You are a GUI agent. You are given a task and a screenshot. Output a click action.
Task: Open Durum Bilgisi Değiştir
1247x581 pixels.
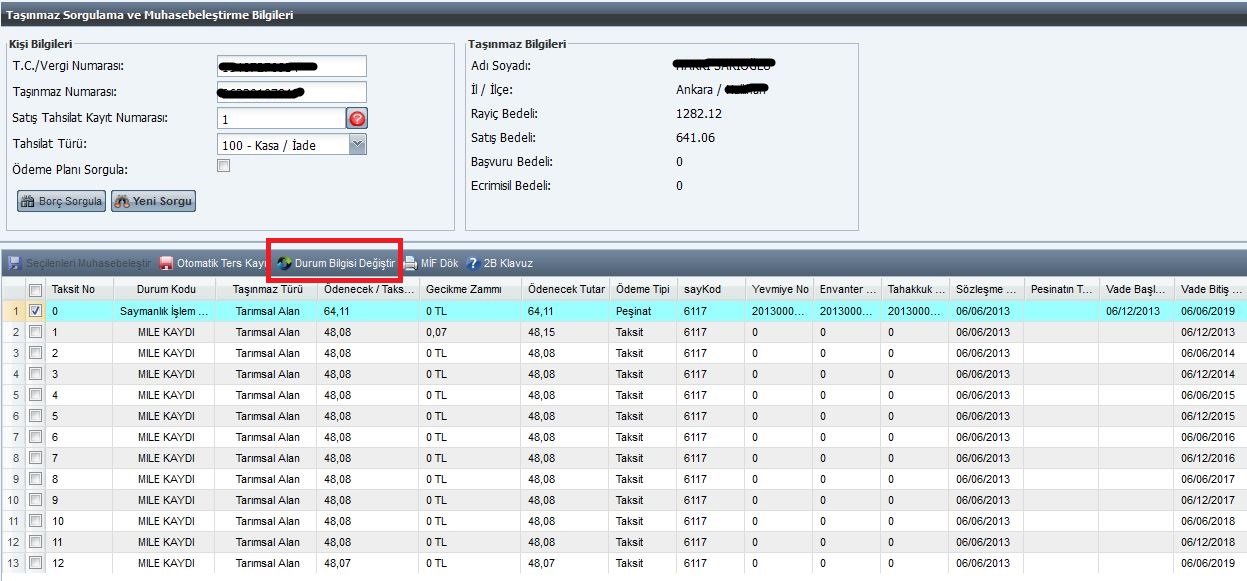(337, 263)
